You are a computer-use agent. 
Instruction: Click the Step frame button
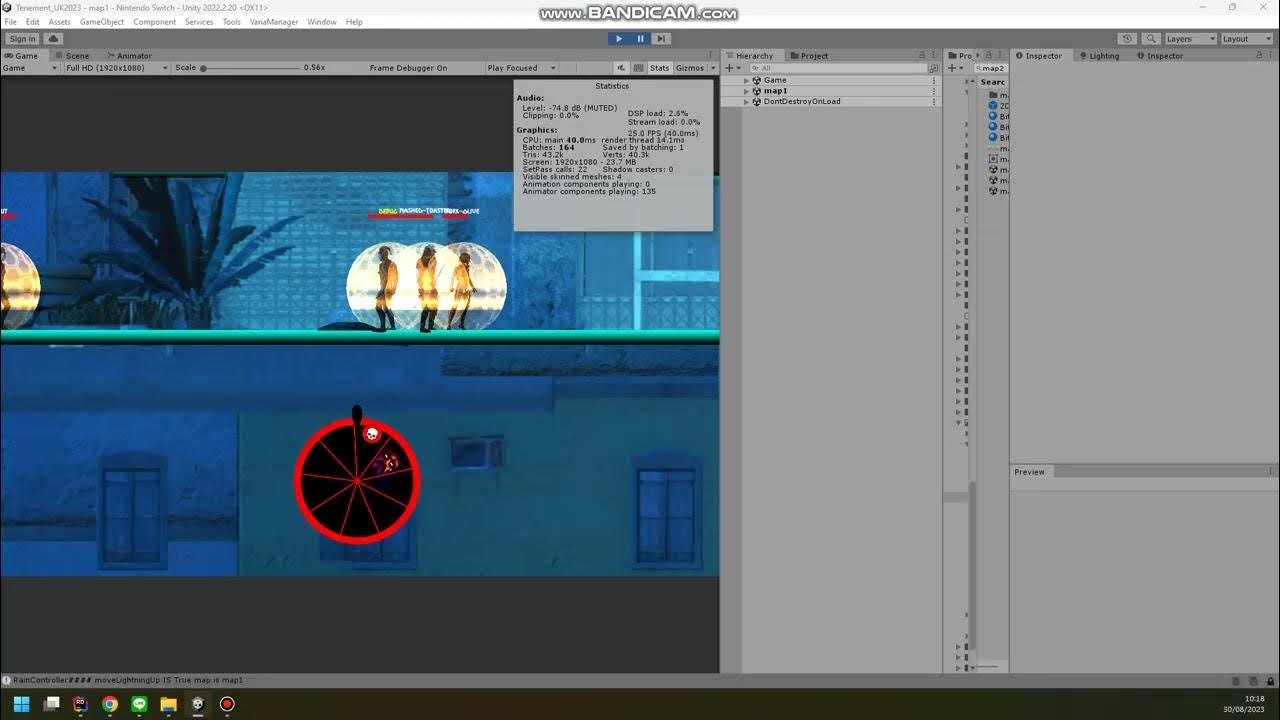coord(661,38)
